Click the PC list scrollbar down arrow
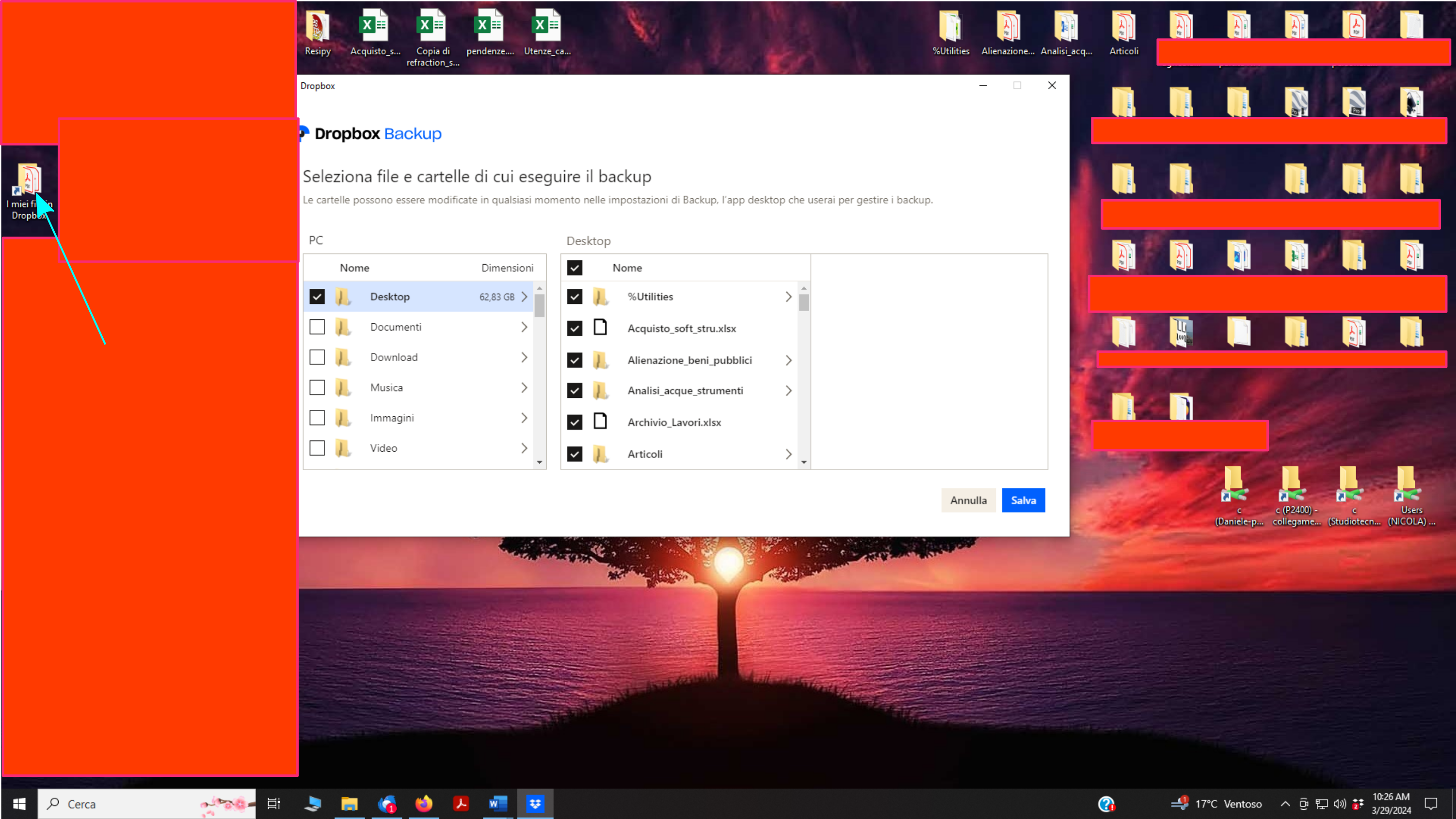This screenshot has height=819, width=1456. coord(540,462)
